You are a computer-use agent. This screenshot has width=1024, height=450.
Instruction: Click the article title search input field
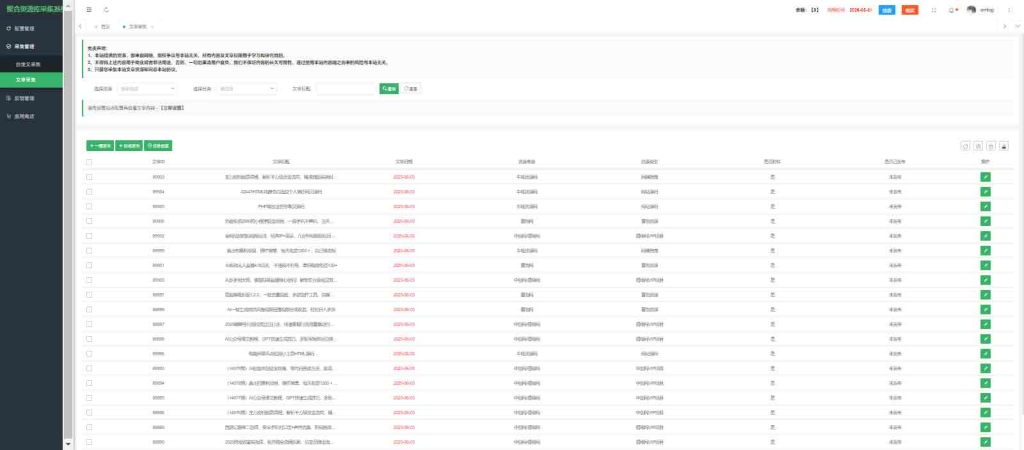pos(345,88)
